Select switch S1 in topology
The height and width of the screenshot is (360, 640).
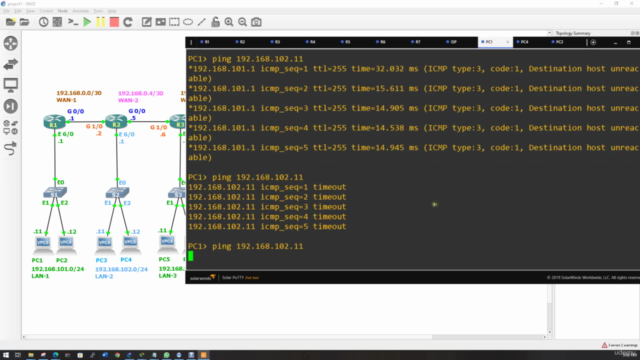click(55, 192)
